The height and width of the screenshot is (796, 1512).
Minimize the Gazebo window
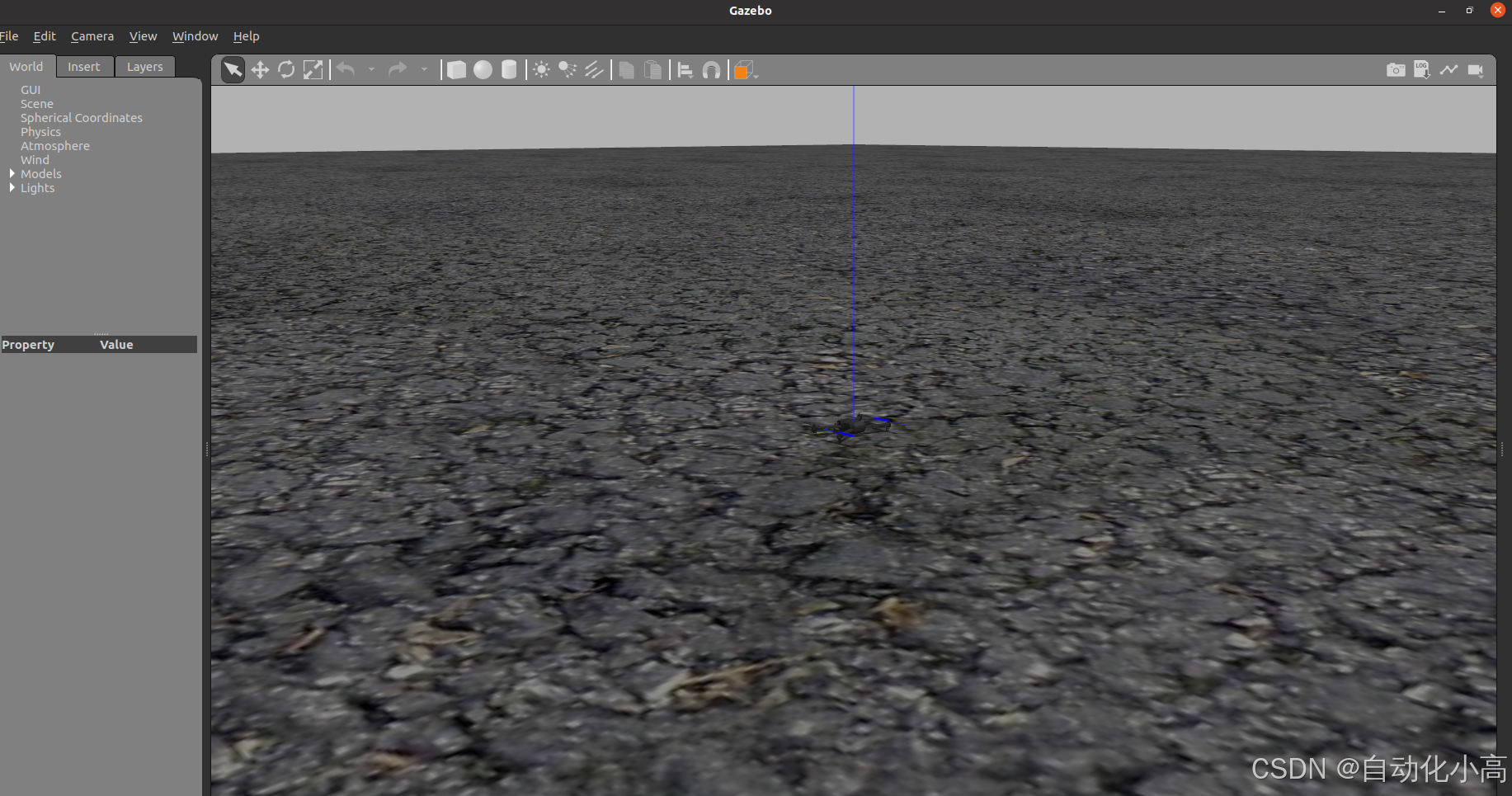(1442, 11)
